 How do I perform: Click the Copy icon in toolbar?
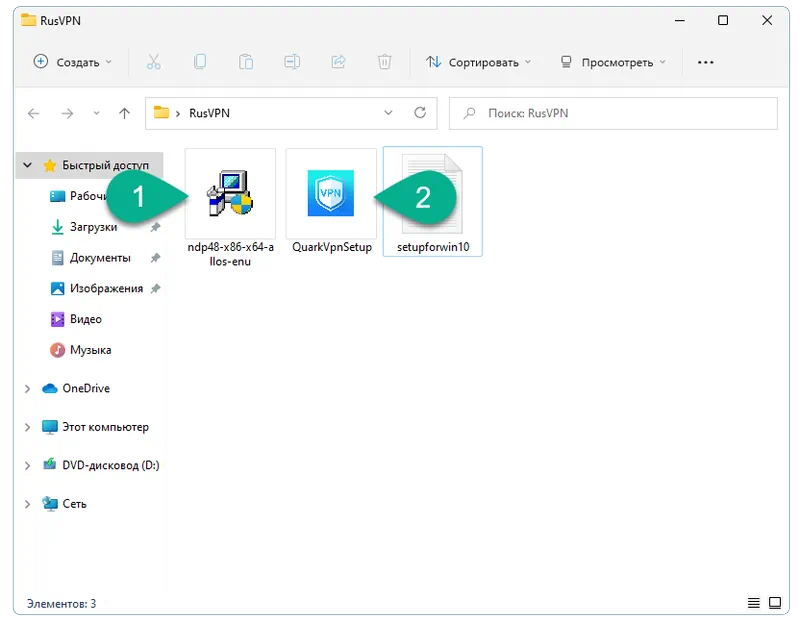pyautogui.click(x=200, y=62)
